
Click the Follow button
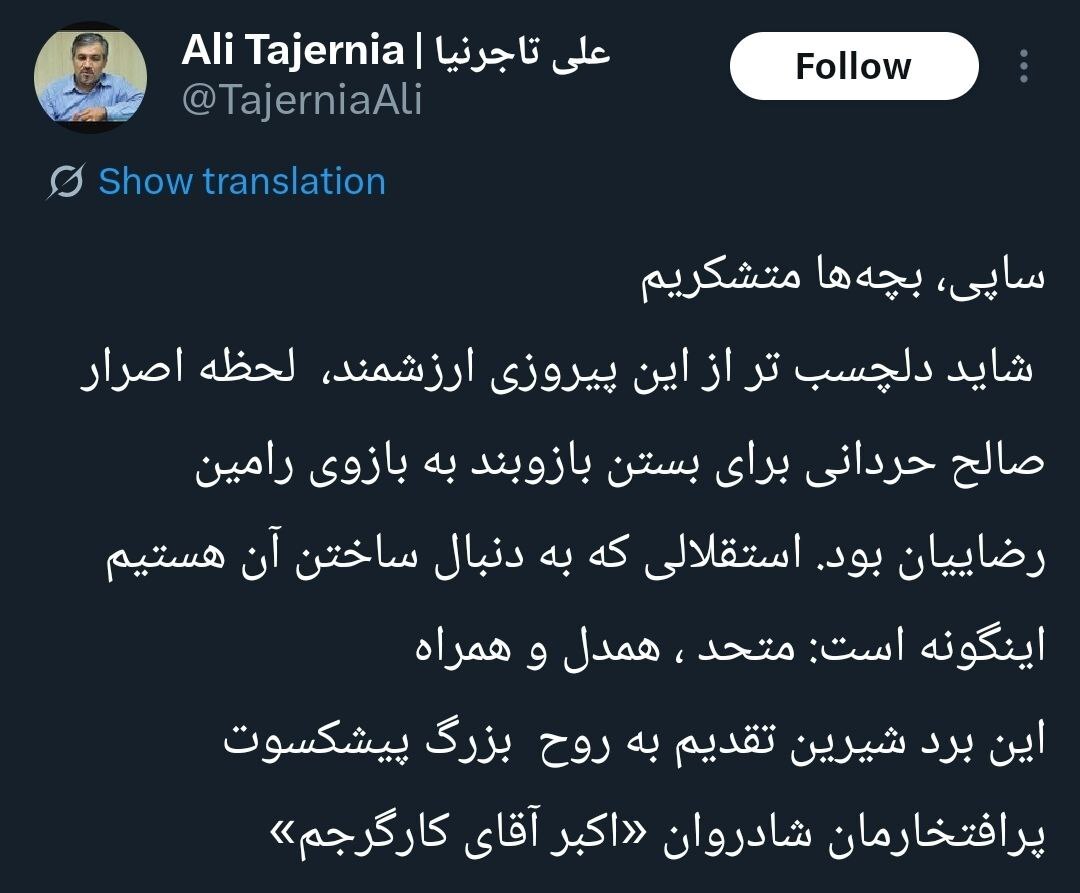coord(853,66)
